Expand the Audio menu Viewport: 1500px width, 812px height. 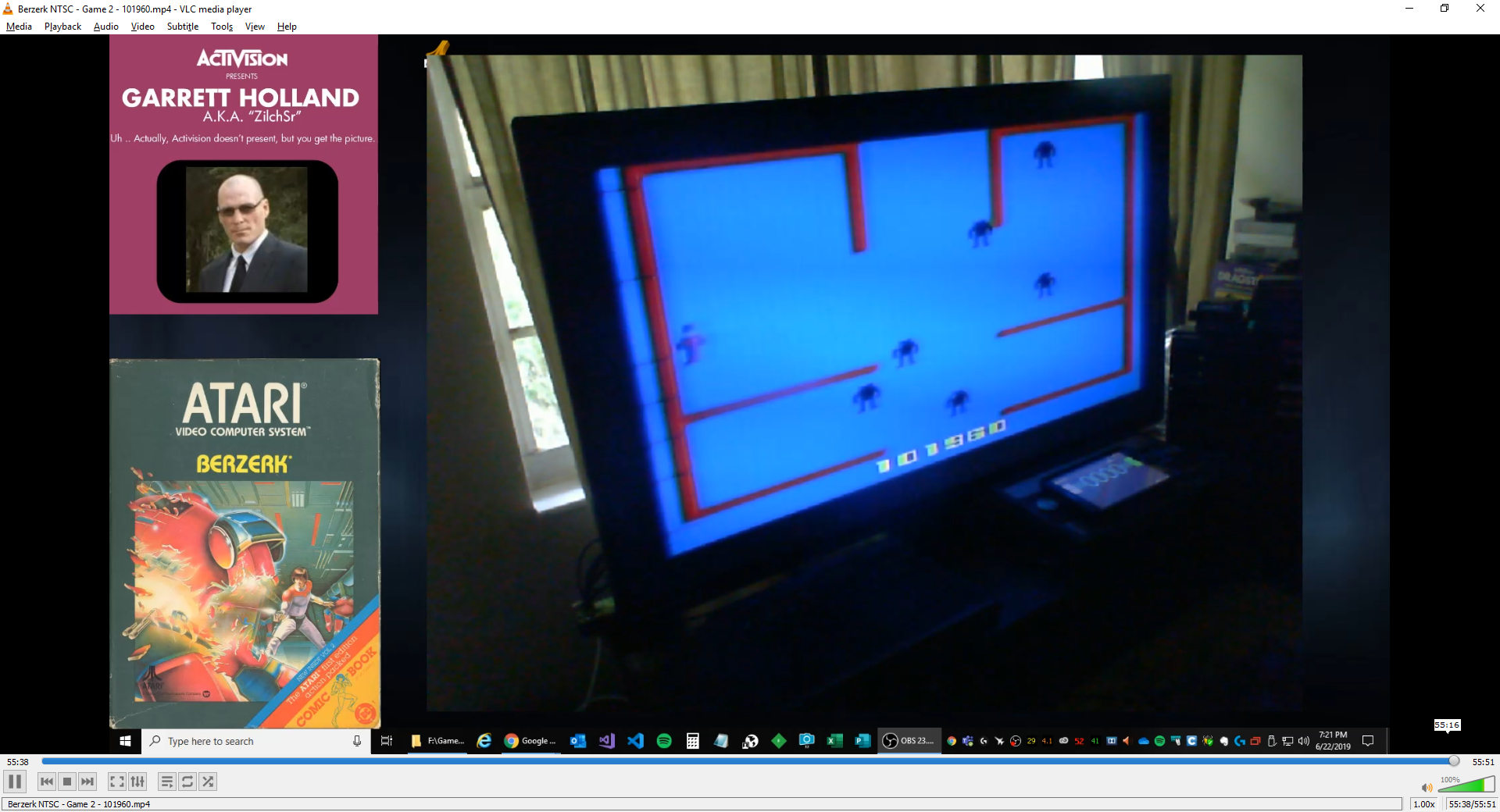click(x=105, y=27)
